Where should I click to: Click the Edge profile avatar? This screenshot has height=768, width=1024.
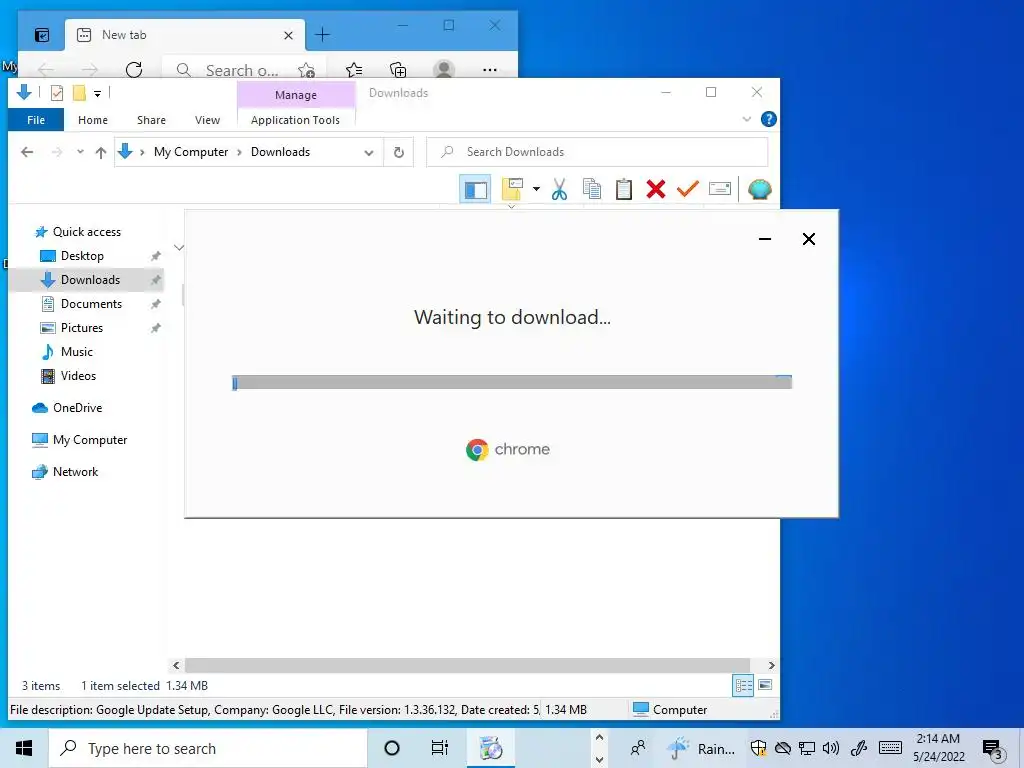coord(443,69)
